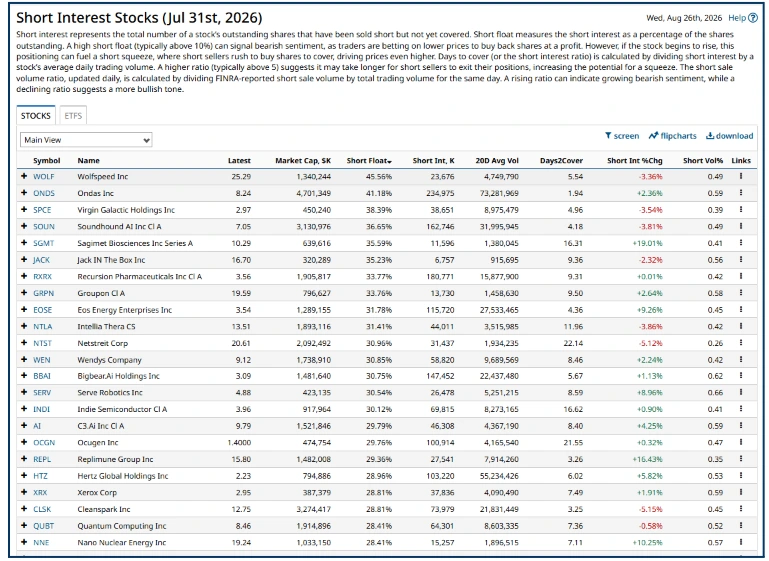Open the SPCE symbol link
The image size is (769, 561).
[42, 210]
